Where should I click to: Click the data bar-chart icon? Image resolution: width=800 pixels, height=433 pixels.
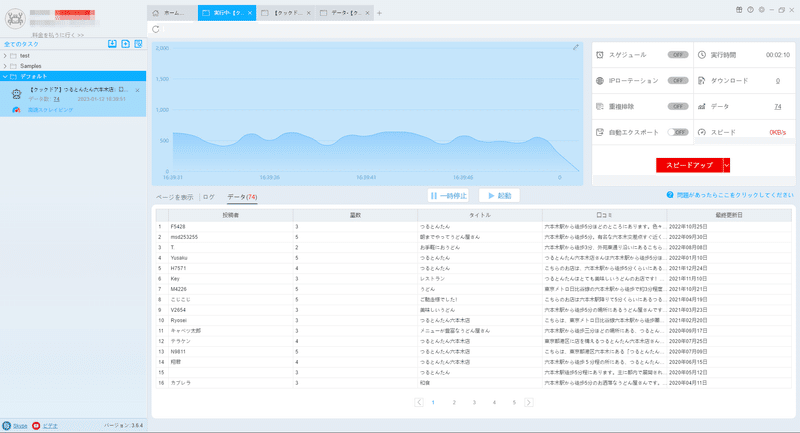coord(702,107)
